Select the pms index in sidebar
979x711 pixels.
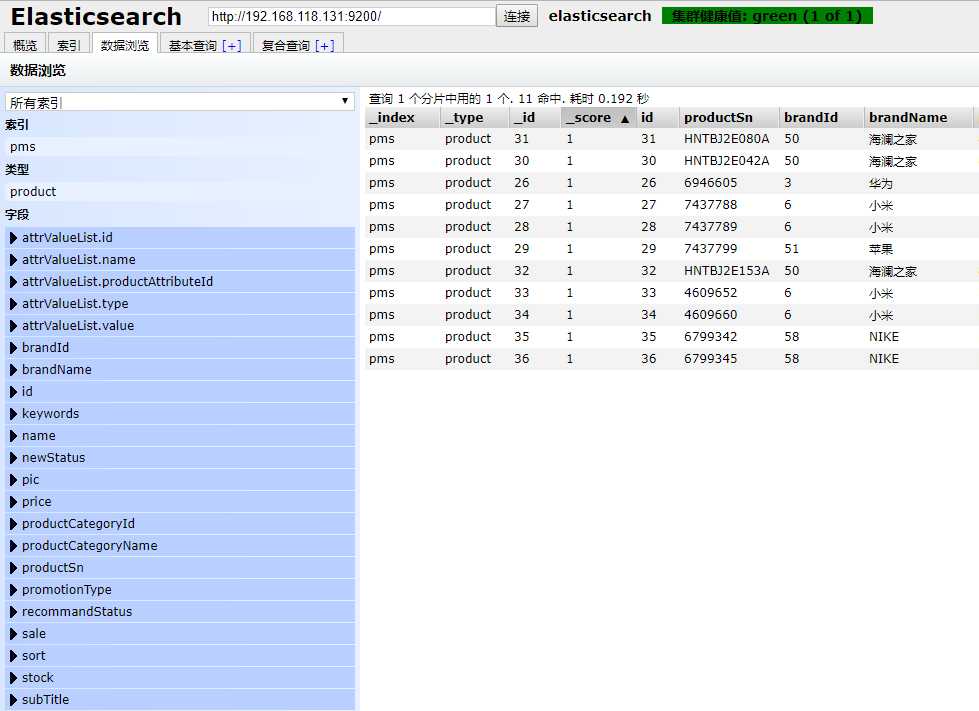pos(180,147)
